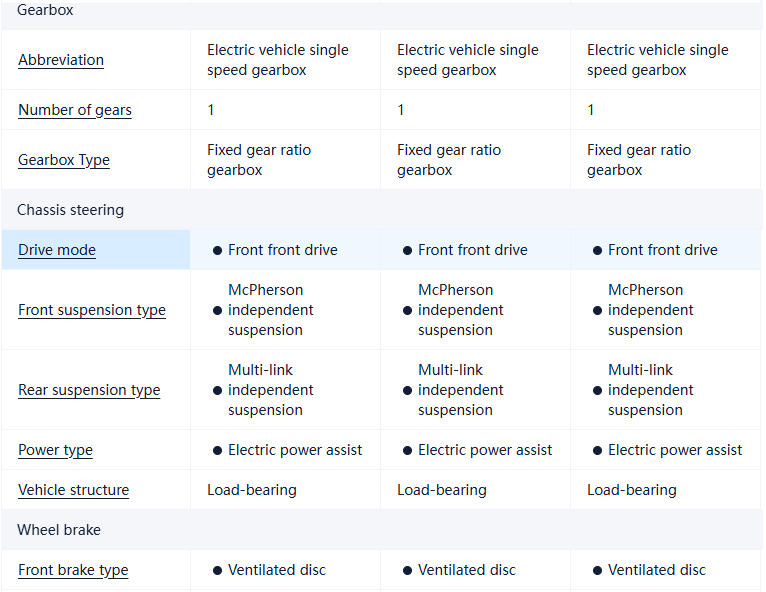Click the bullet dot in third column's Multi-link independent suspension
The width and height of the screenshot is (766, 592).
(597, 390)
